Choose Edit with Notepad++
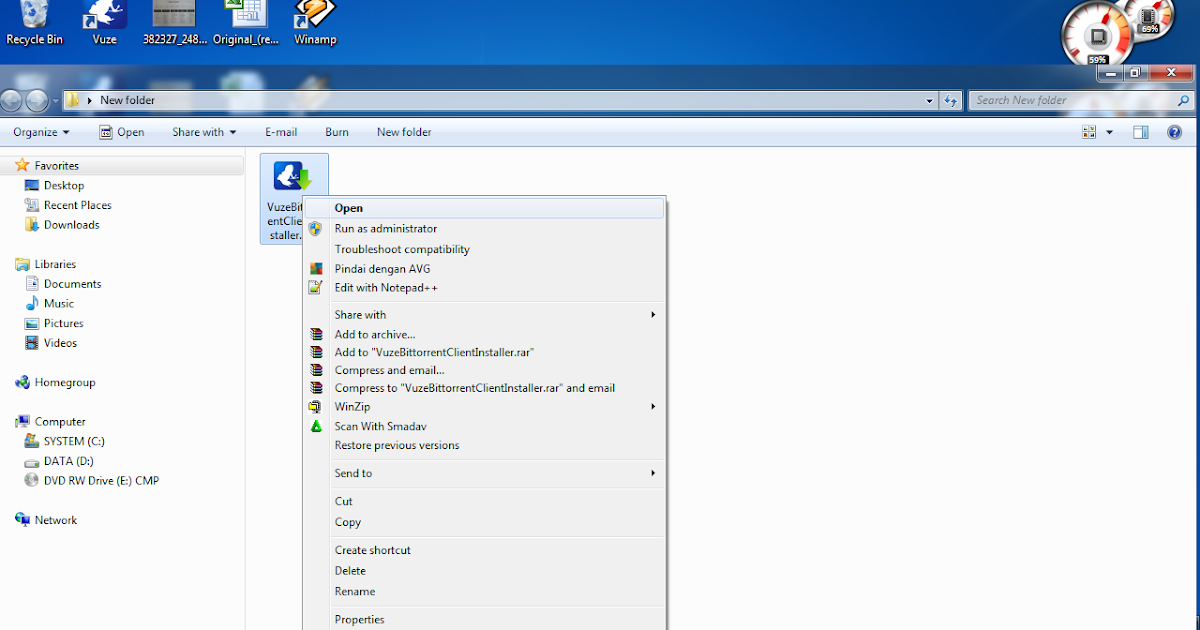Screen dimensions: 1200x630 point(484,288)
